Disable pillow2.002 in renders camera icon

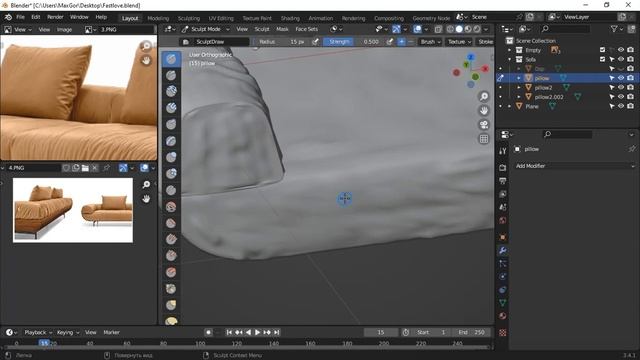coord(631,97)
